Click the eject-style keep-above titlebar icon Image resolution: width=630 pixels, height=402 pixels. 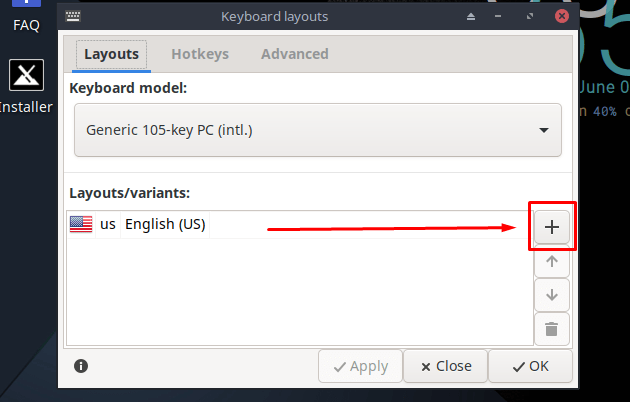pos(471,16)
